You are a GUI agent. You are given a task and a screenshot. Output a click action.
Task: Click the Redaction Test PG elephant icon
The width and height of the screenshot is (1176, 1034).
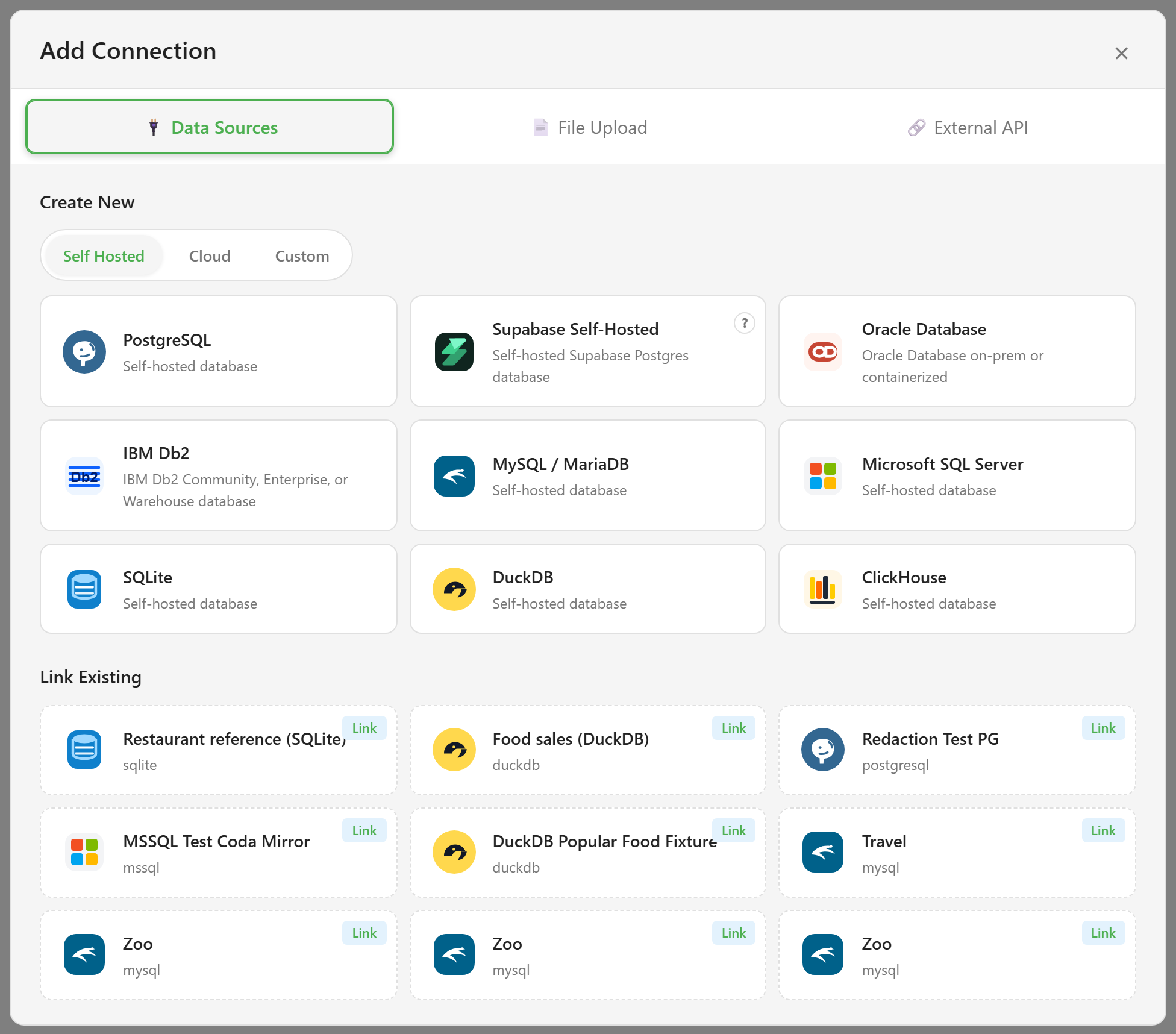pos(823,750)
